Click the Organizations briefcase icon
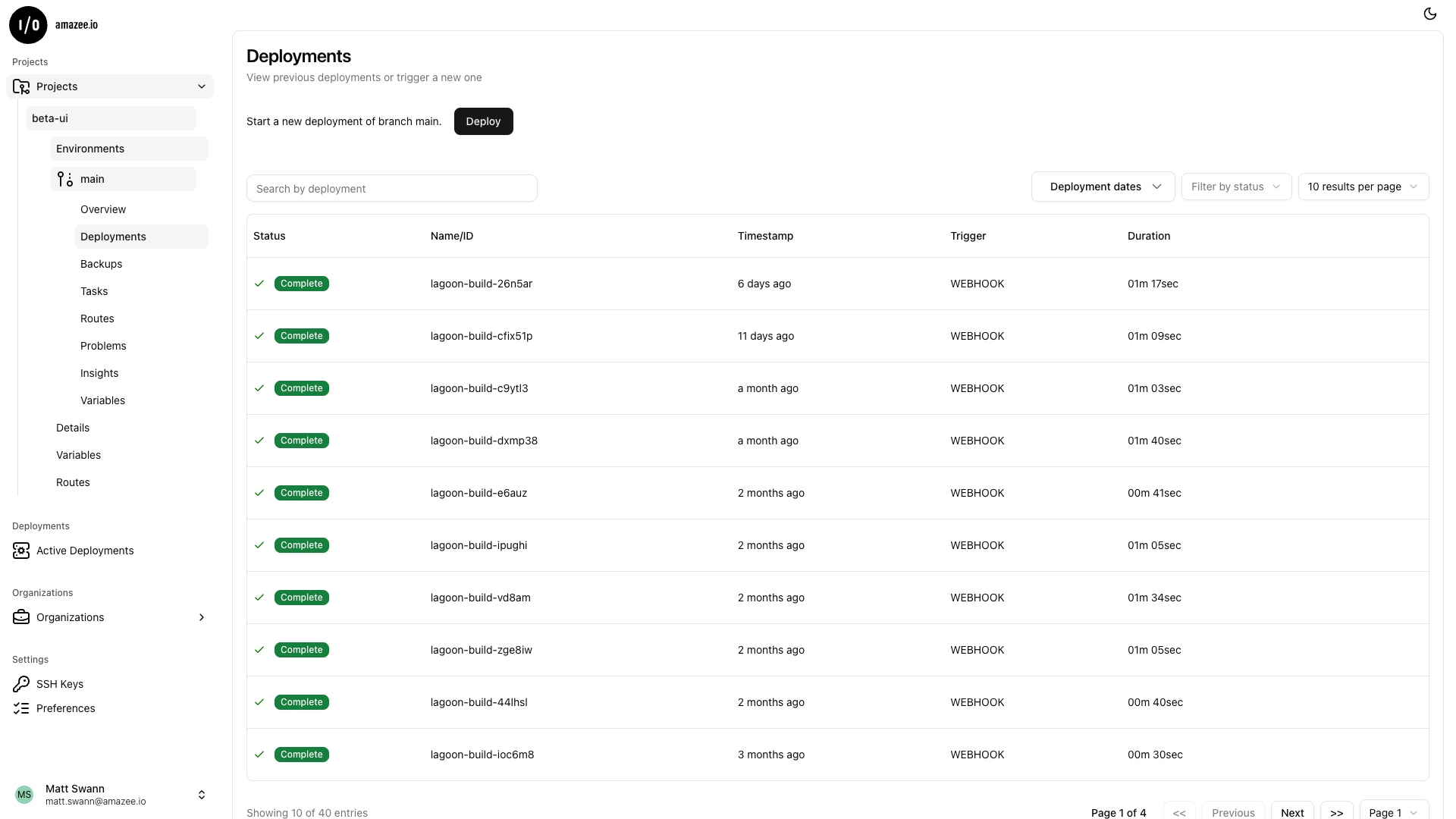This screenshot has height=819, width=1456. click(21, 617)
